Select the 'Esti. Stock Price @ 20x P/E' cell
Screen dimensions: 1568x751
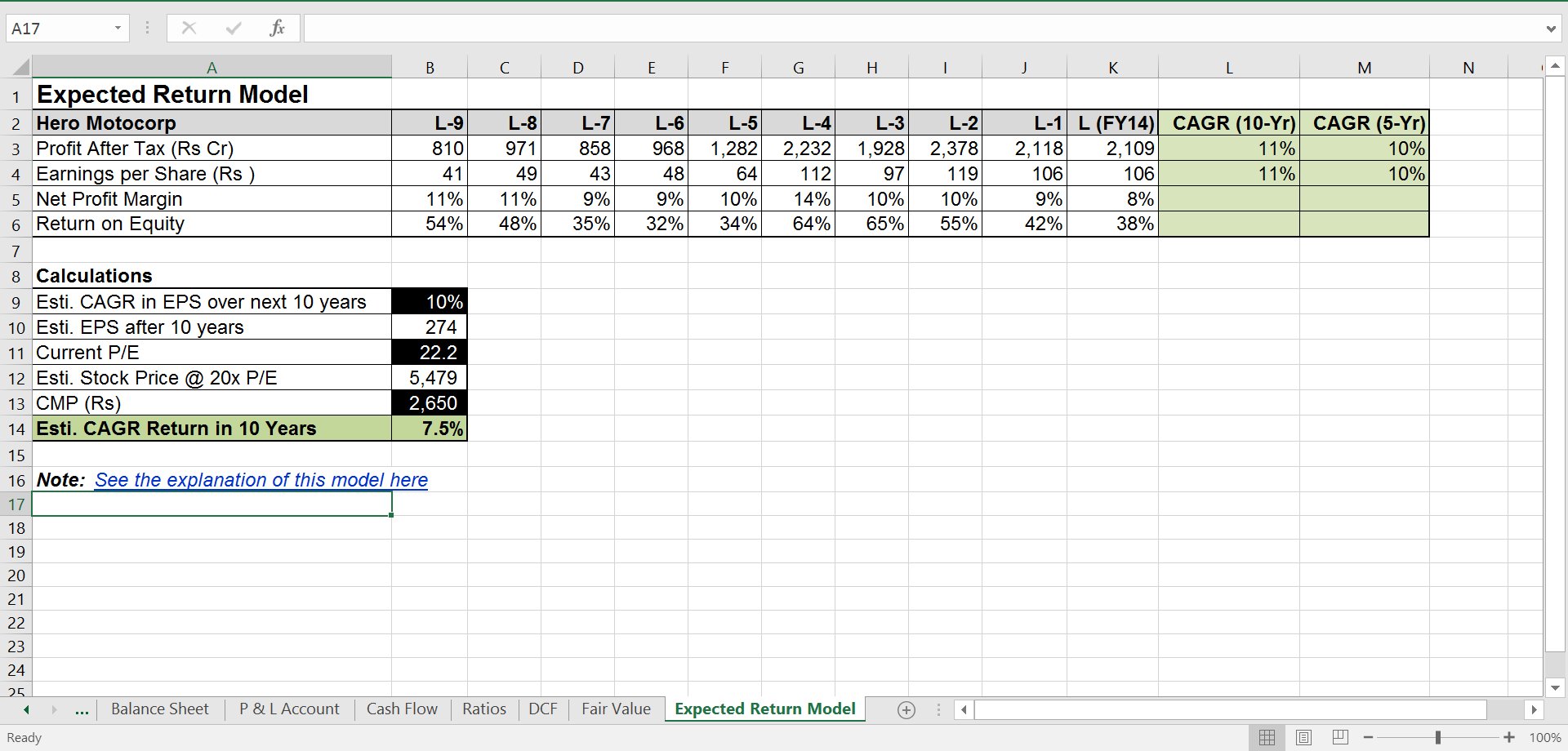pyautogui.click(x=212, y=378)
